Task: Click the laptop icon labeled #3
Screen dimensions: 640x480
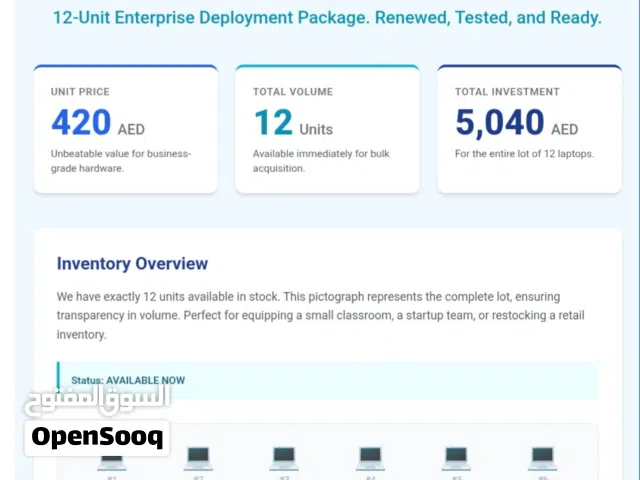Action: click(284, 458)
